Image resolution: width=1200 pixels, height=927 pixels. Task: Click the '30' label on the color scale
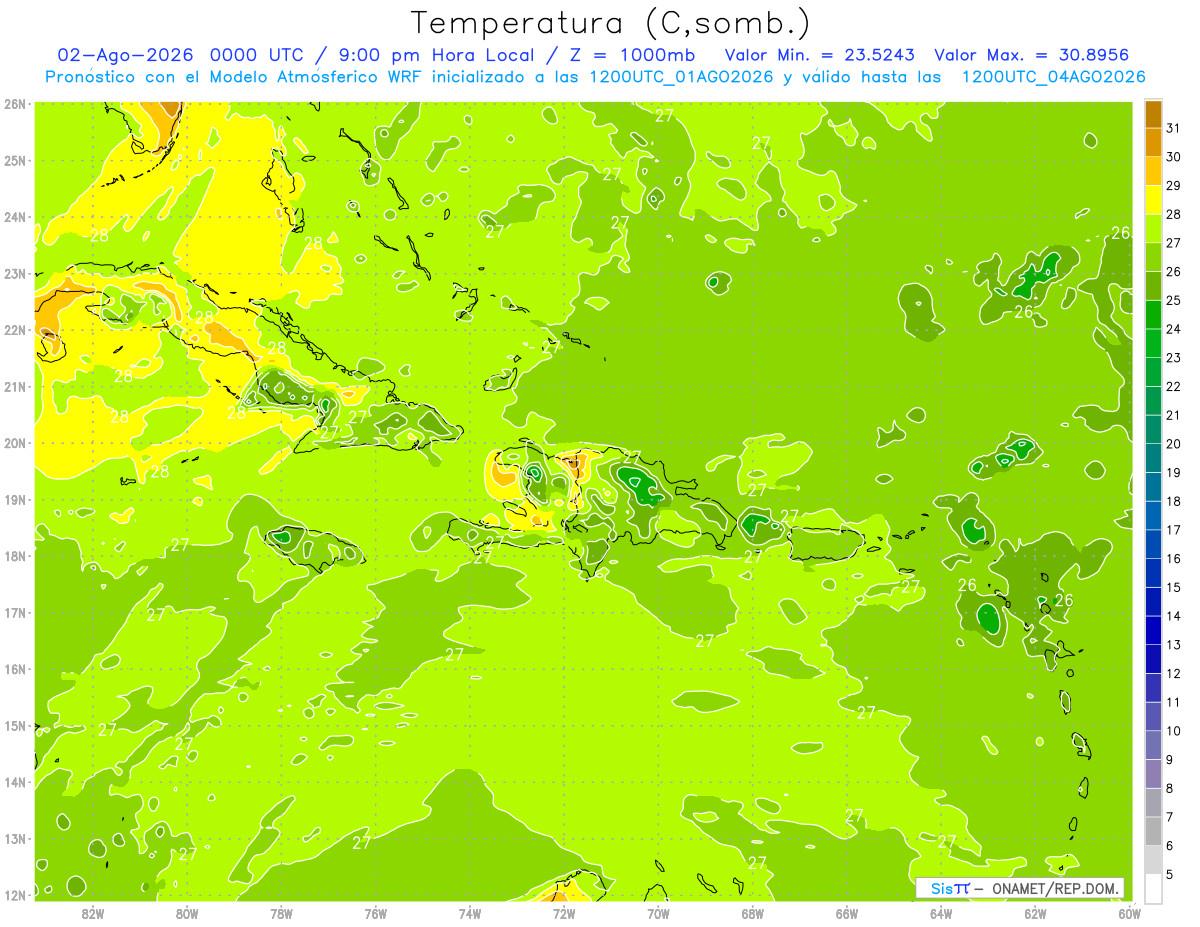1174,156
